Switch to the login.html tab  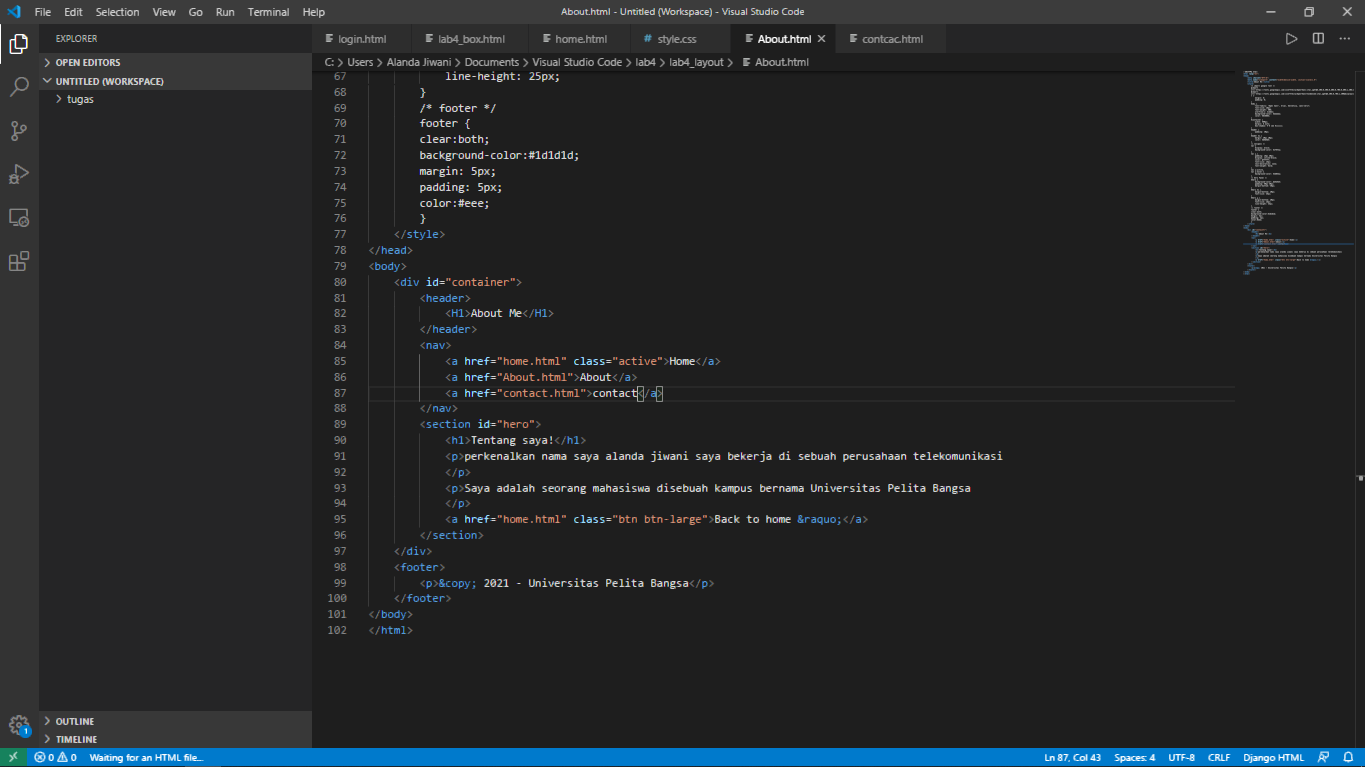click(x=362, y=39)
